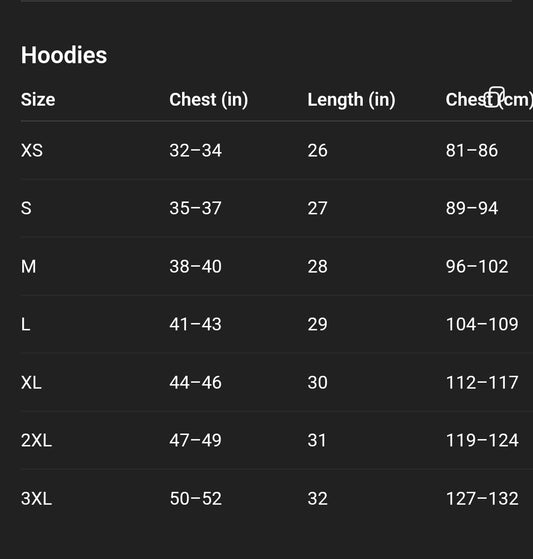Select the XS size row label
Viewport: 533px width, 559px height.
tap(32, 150)
